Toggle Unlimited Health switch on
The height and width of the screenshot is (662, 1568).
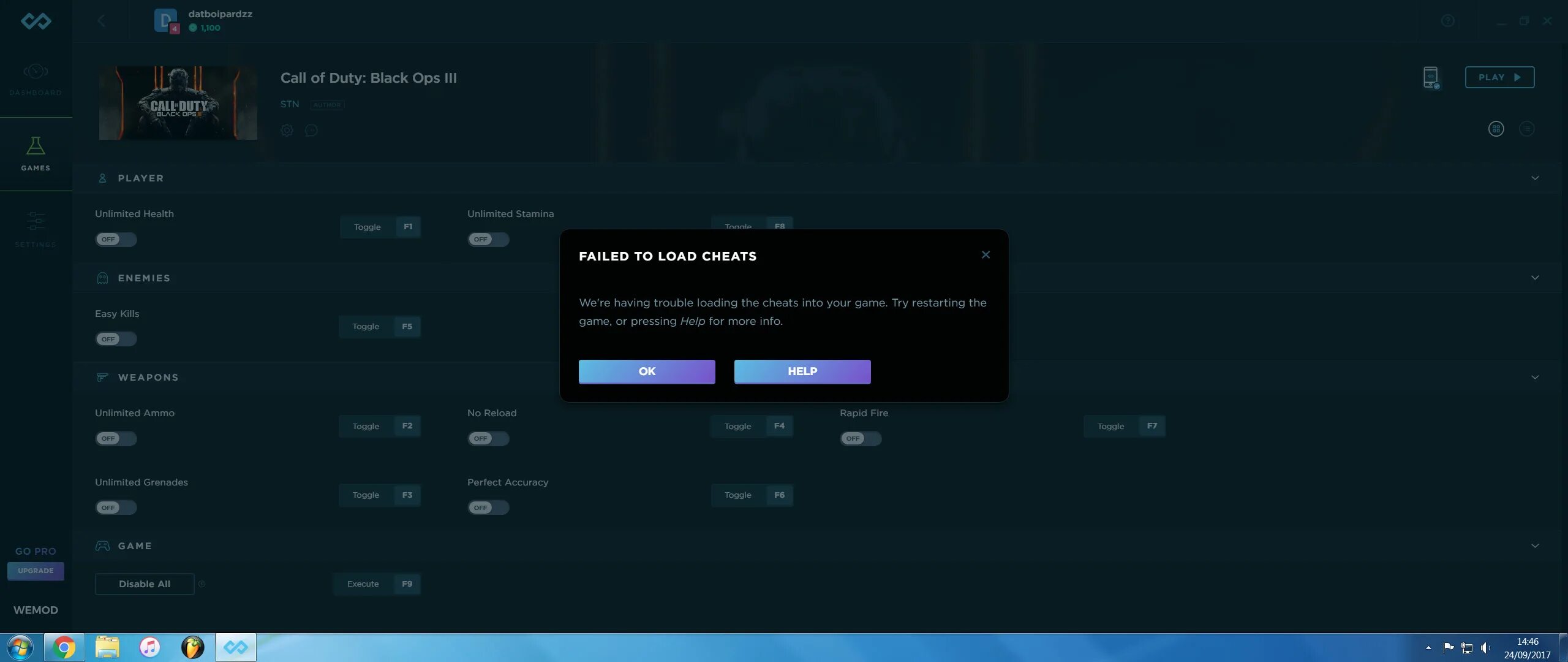[x=115, y=240]
